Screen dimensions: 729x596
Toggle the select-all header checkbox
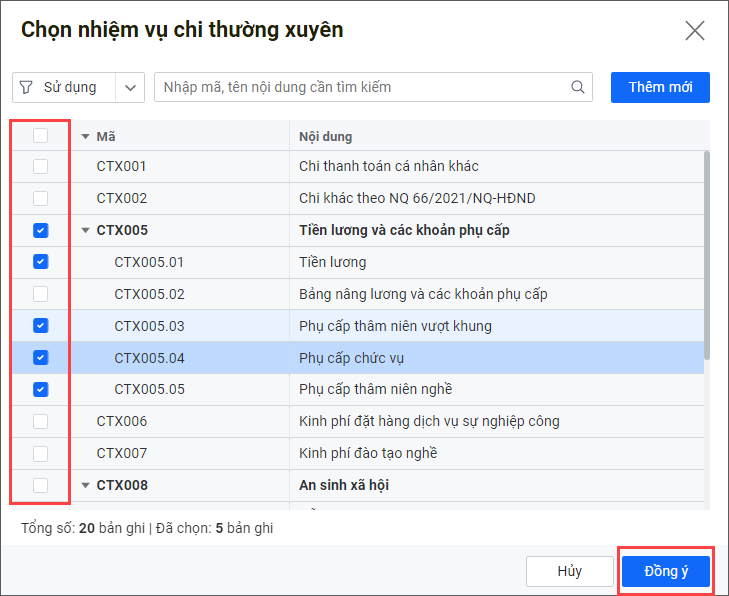[40, 136]
